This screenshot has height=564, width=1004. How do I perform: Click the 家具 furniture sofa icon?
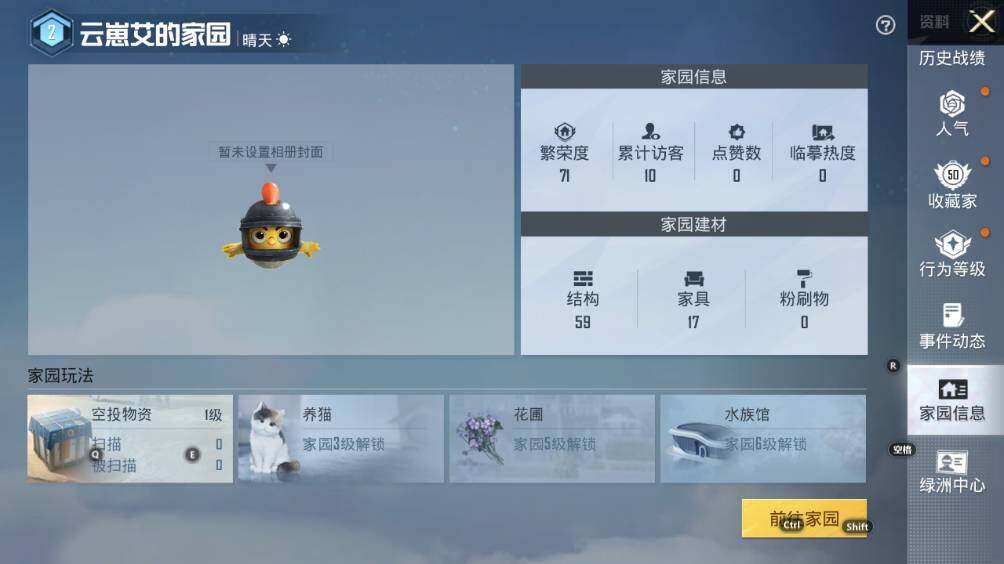693,278
